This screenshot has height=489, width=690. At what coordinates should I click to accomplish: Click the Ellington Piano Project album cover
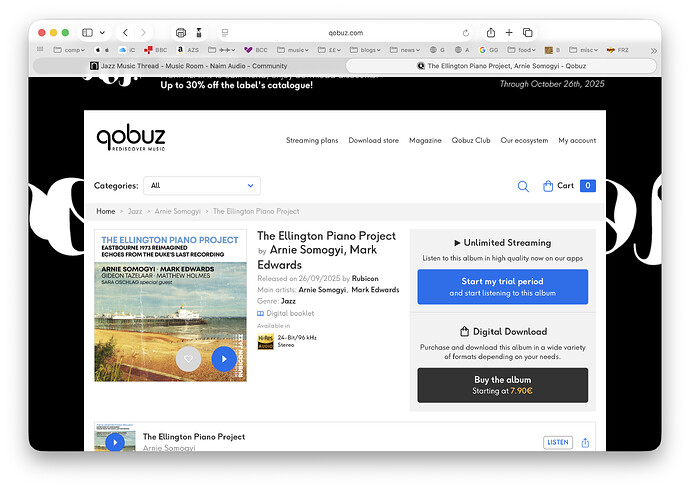point(170,305)
